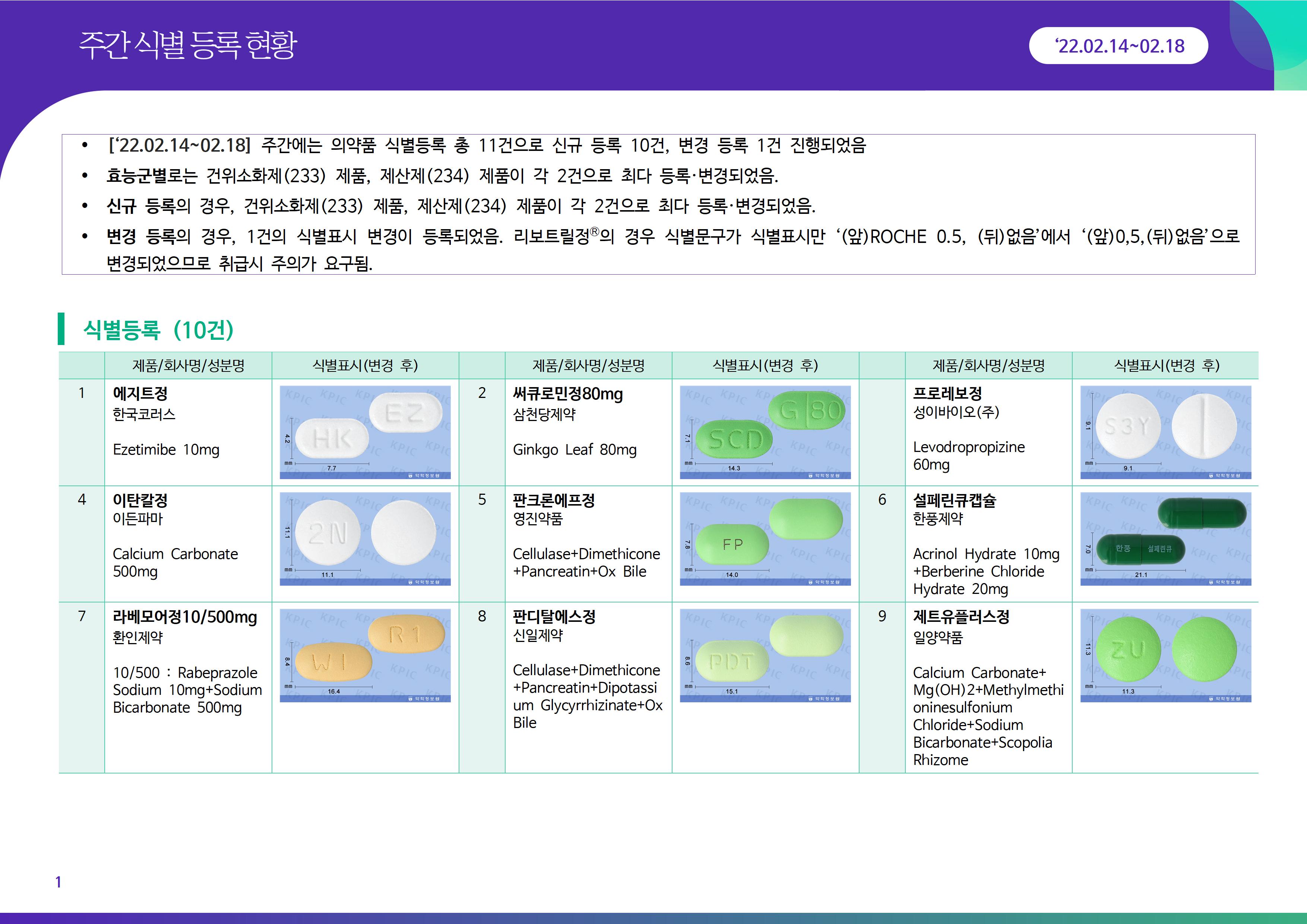Click the 판디탈에스정 PDT tablet image

(x=765, y=655)
